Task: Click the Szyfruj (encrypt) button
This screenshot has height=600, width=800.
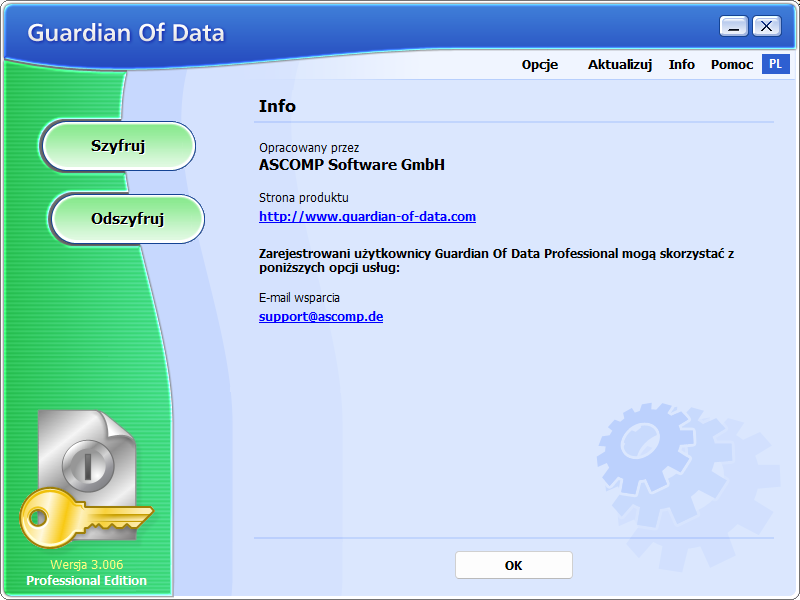Action: tap(118, 146)
